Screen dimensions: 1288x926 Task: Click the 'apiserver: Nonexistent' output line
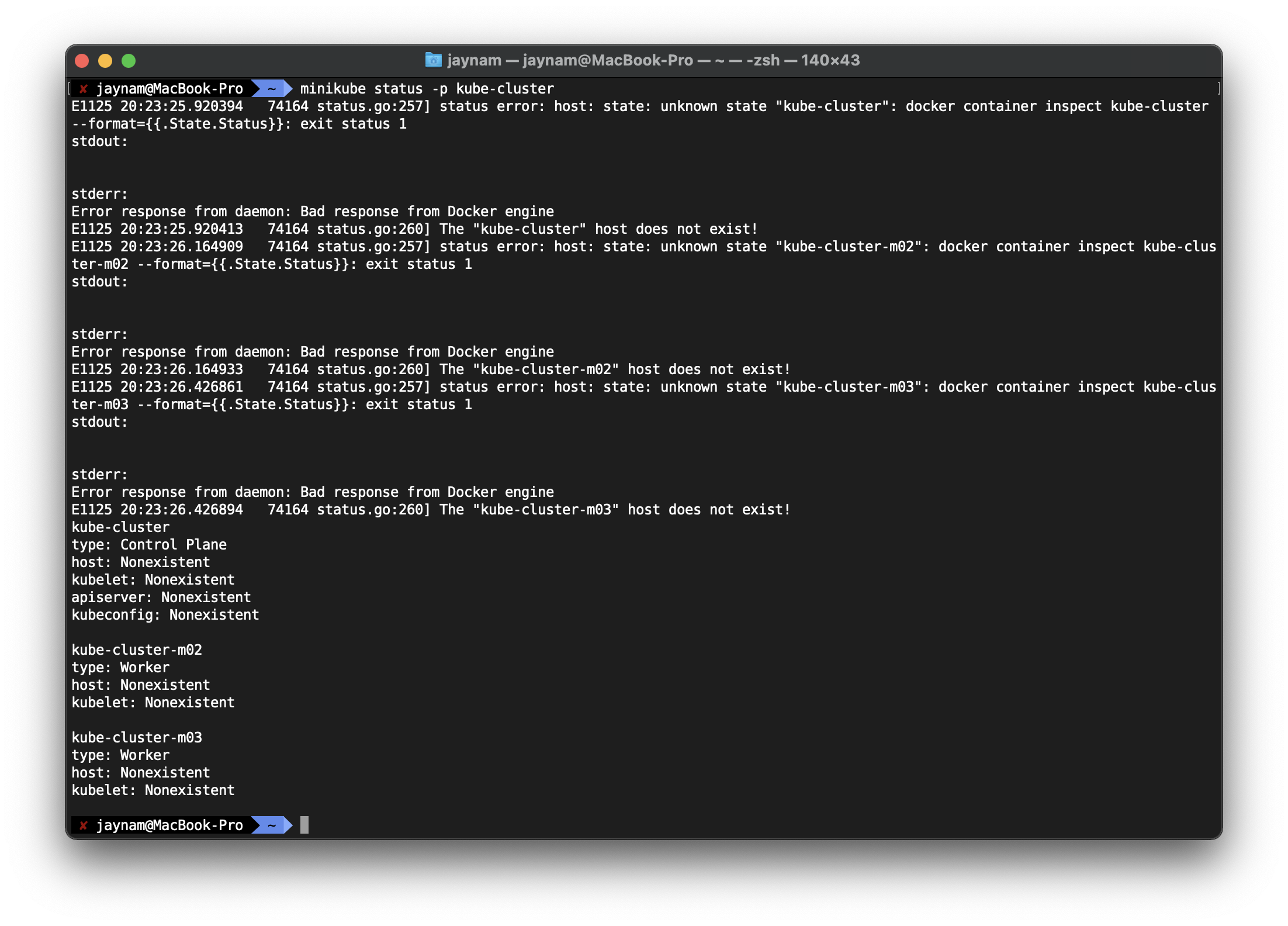point(161,597)
